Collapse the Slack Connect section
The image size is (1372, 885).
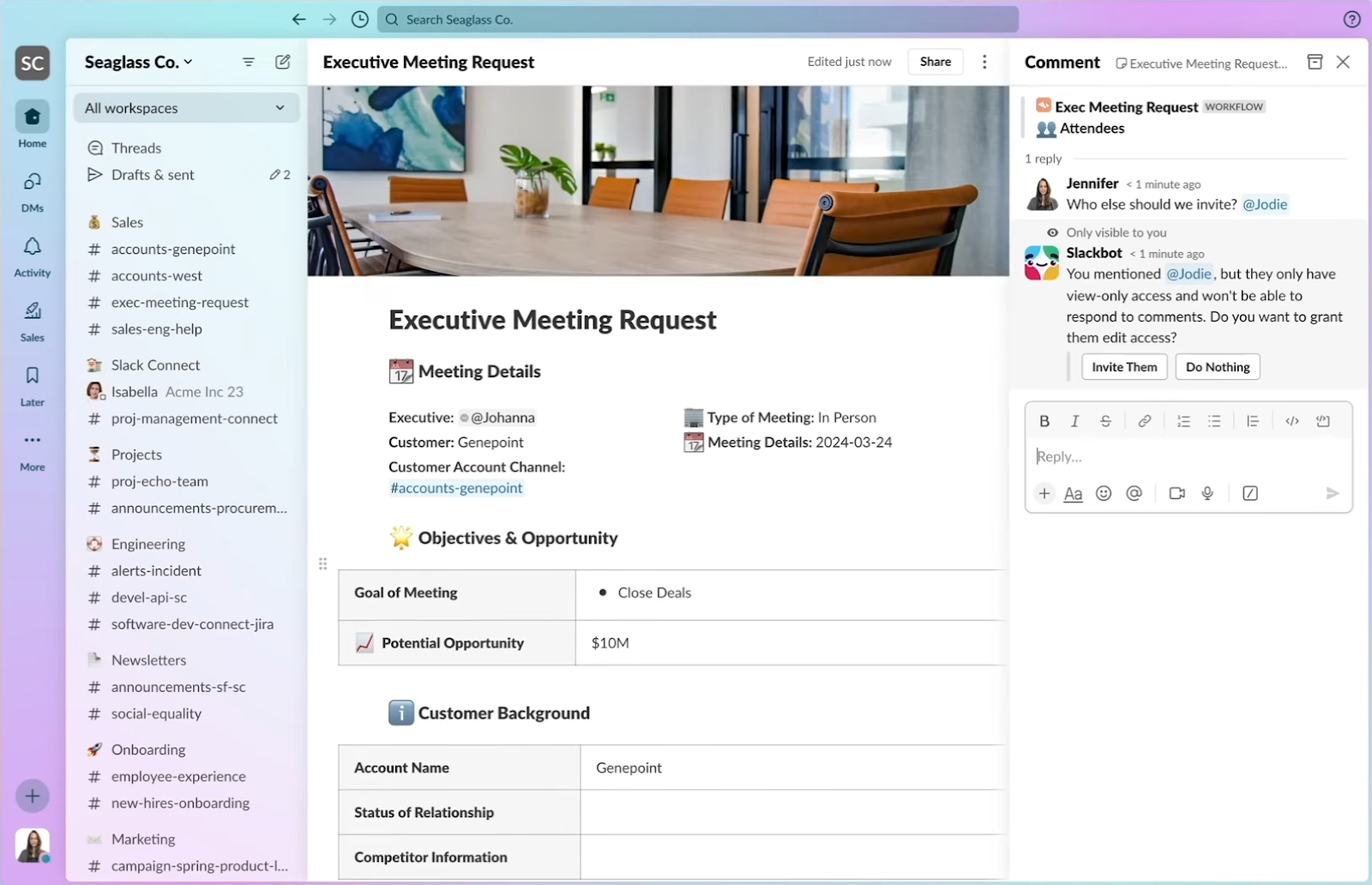click(155, 364)
